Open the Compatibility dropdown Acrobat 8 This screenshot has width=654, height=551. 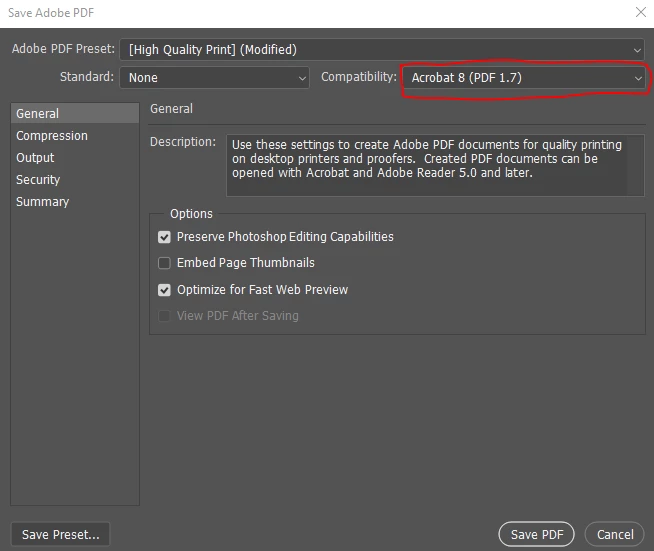[523, 78]
